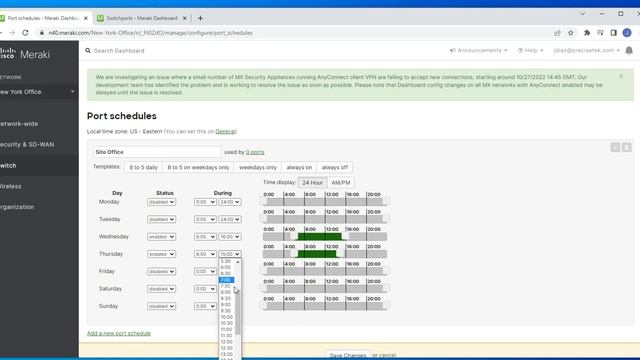Bookmark this page with the star icon
Image resolution: width=640 pixels, height=360 pixels.
pos(571,33)
